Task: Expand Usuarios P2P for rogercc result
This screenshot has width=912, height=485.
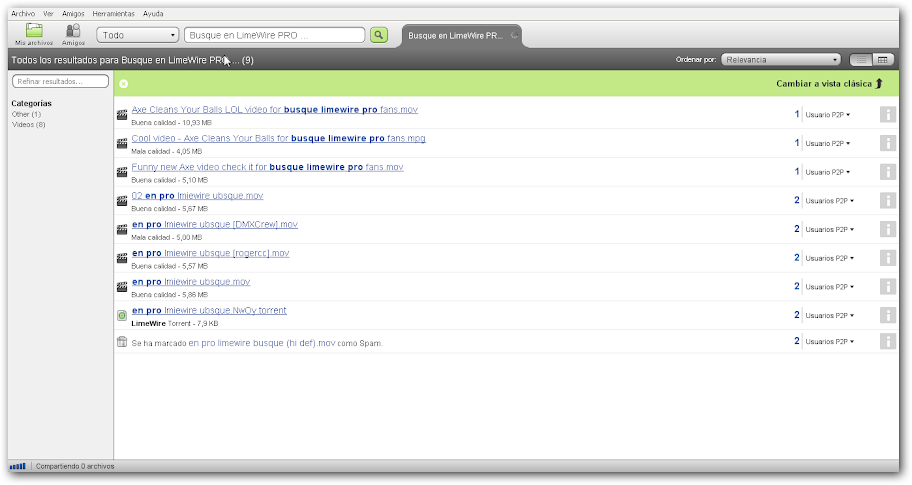Action: pos(829,258)
